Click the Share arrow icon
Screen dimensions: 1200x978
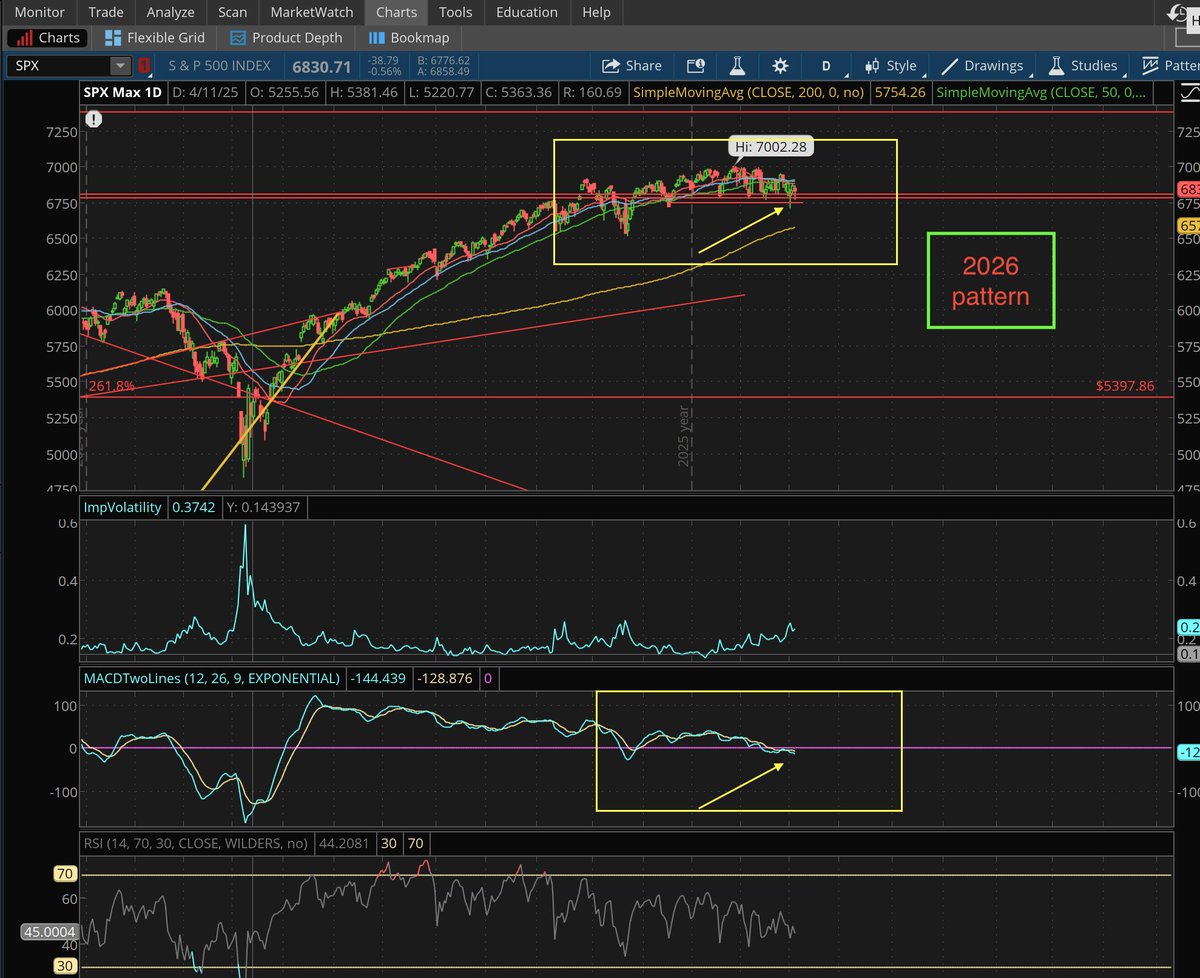pos(610,66)
